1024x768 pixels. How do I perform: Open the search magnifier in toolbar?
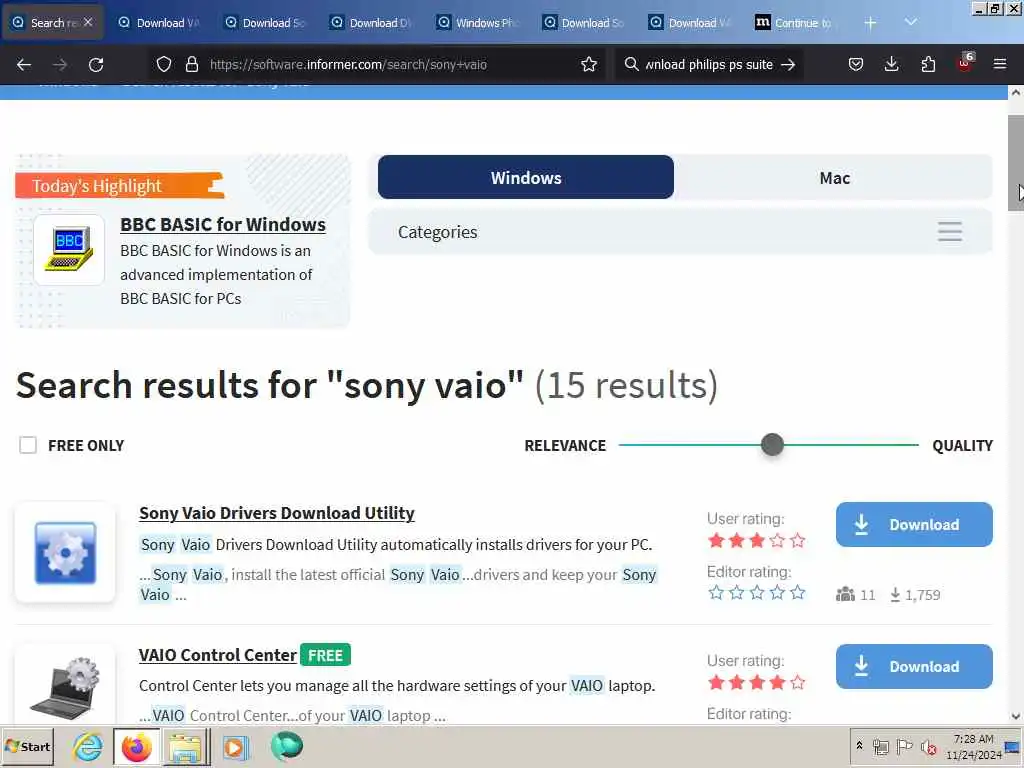coord(632,64)
